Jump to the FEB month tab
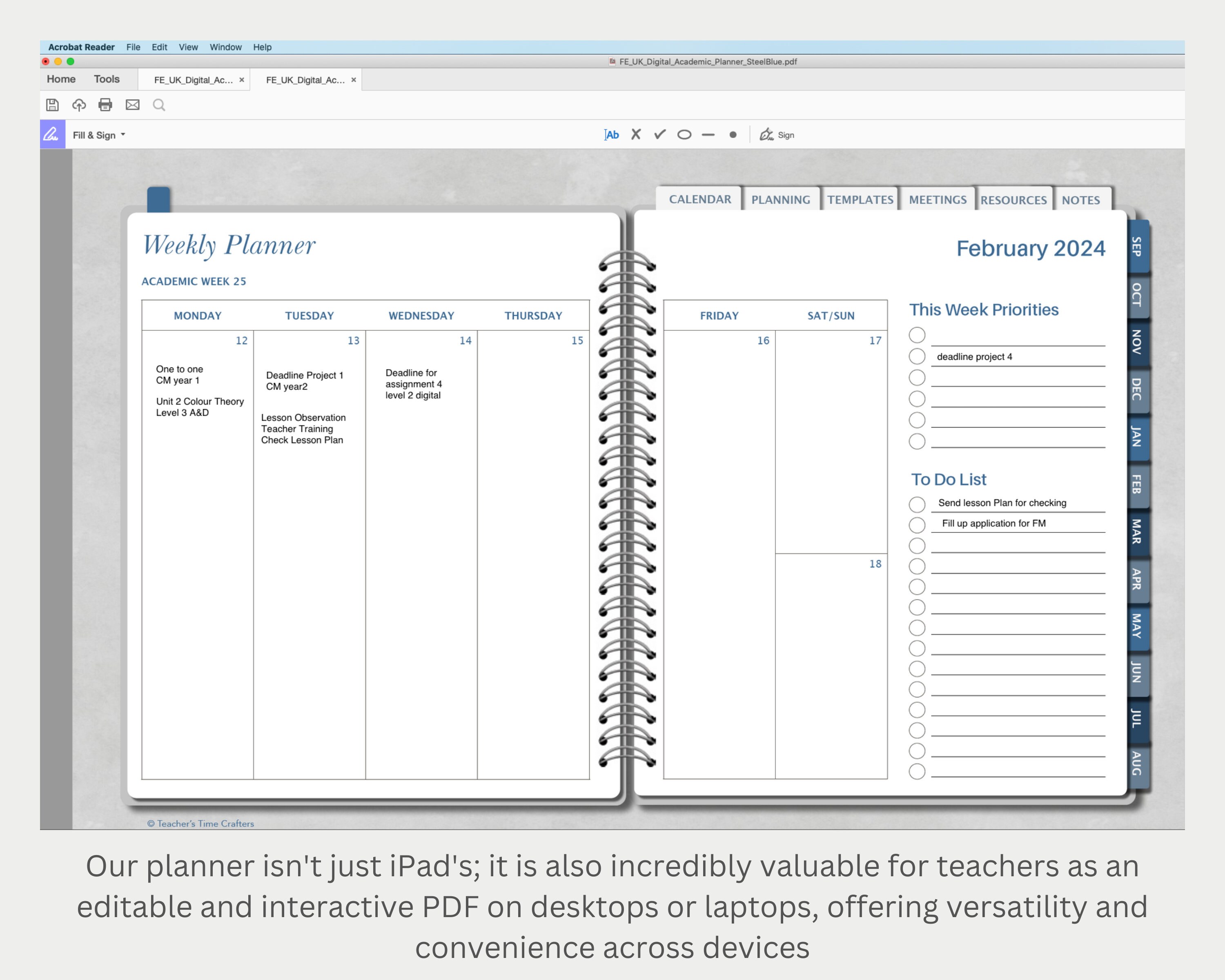 tap(1135, 486)
